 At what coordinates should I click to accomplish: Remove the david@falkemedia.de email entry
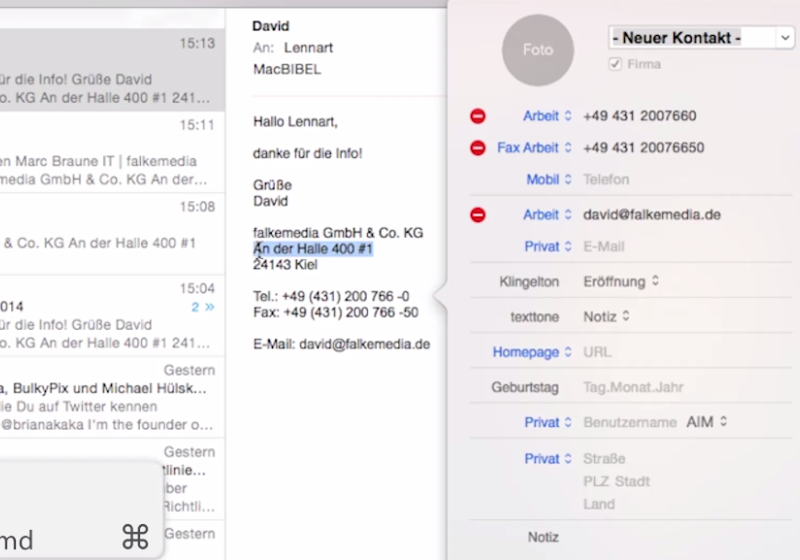(478, 215)
